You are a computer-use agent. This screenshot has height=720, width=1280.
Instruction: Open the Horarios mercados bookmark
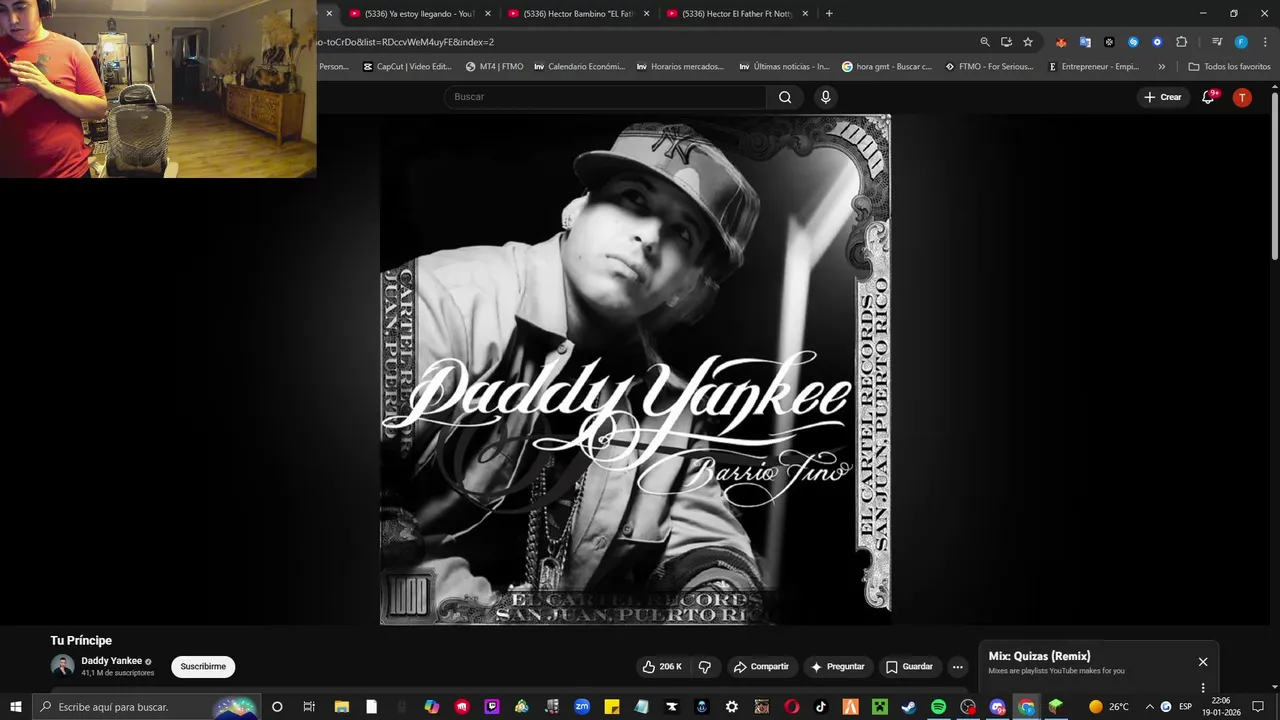(680, 67)
